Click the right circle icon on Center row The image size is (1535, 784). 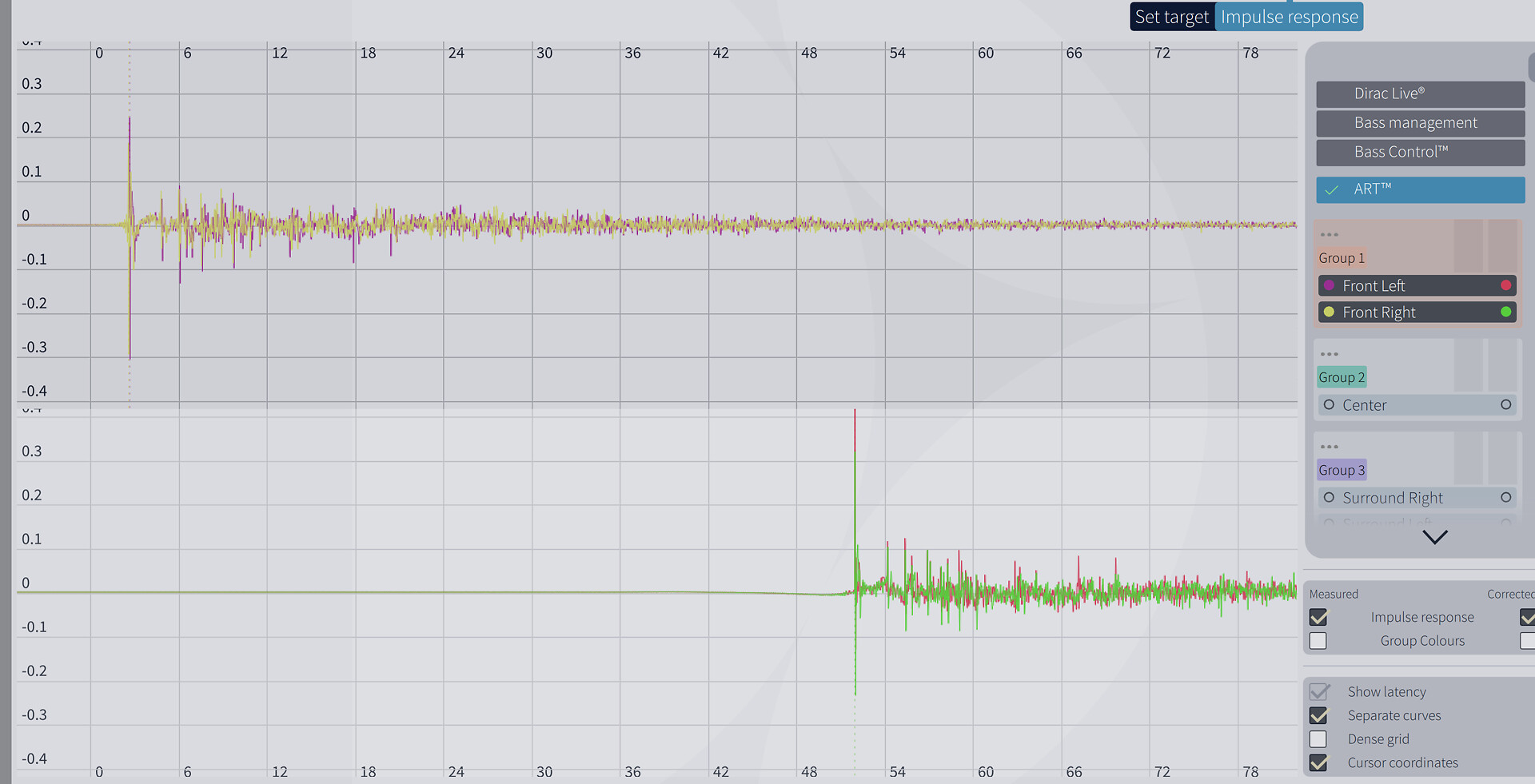1506,404
